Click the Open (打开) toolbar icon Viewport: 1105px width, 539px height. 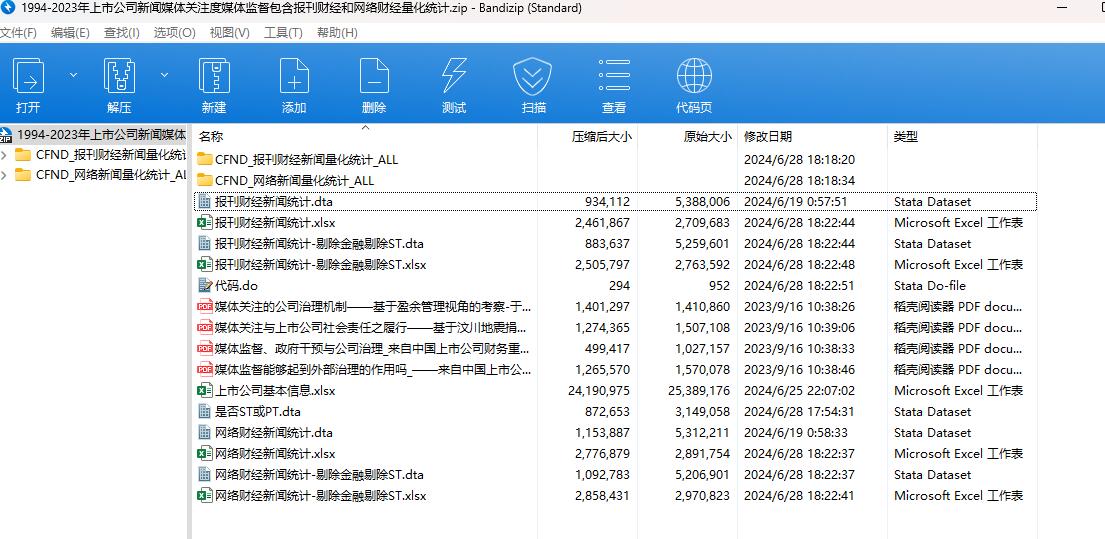click(29, 76)
